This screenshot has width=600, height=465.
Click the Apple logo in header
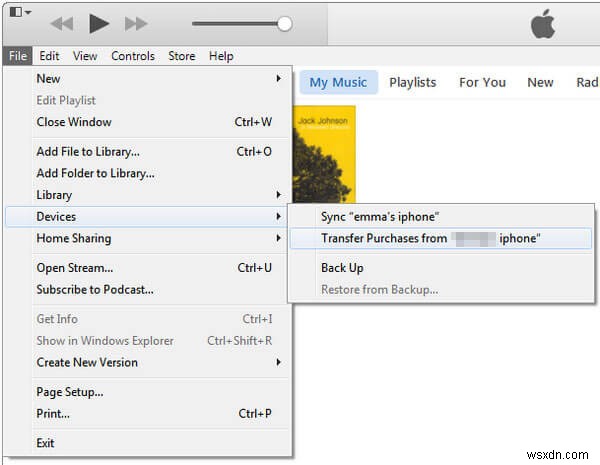coord(543,24)
